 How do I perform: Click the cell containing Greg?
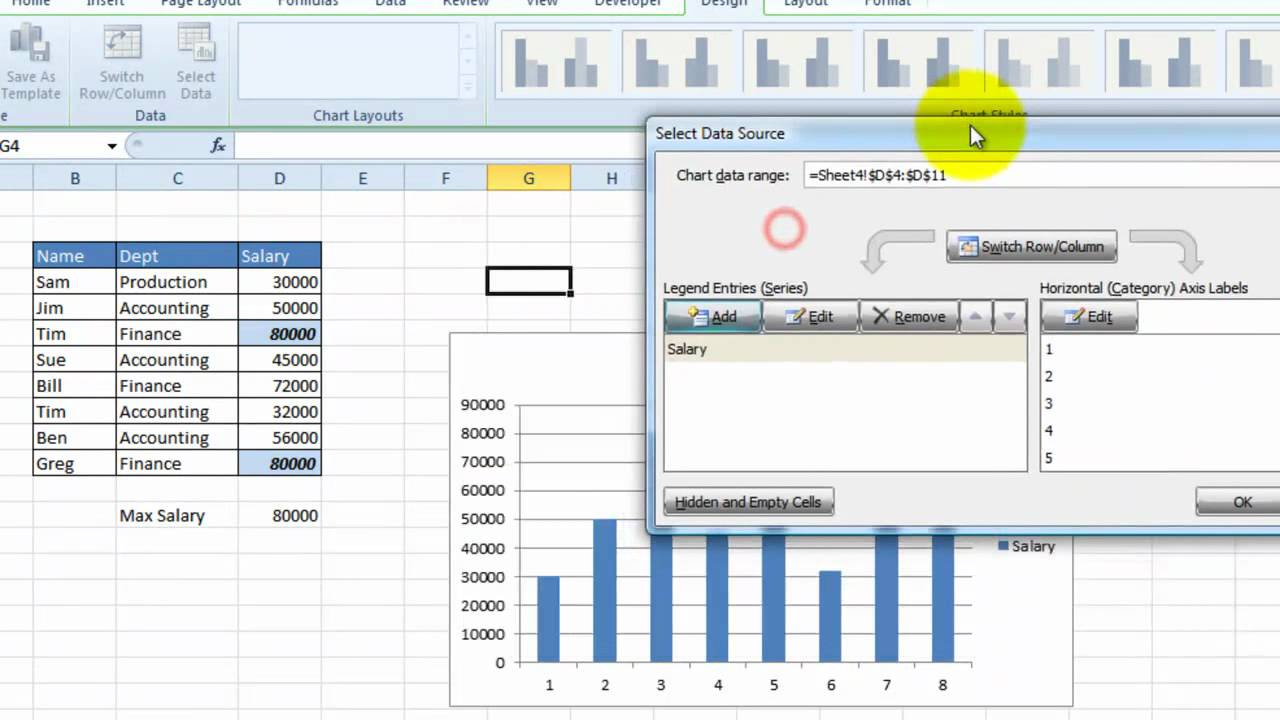click(x=75, y=464)
